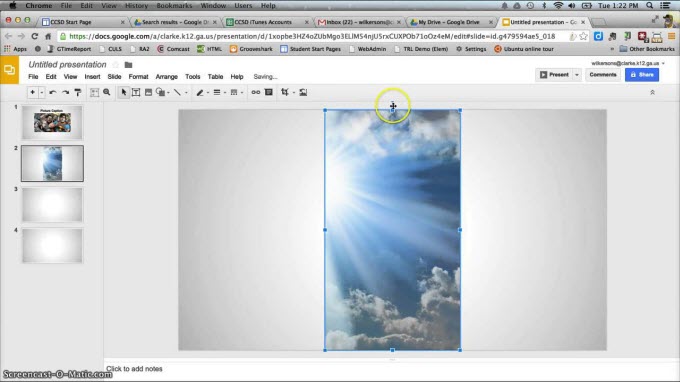This screenshot has height=382, width=680.
Task: Open the Format menu
Action: tap(138, 77)
